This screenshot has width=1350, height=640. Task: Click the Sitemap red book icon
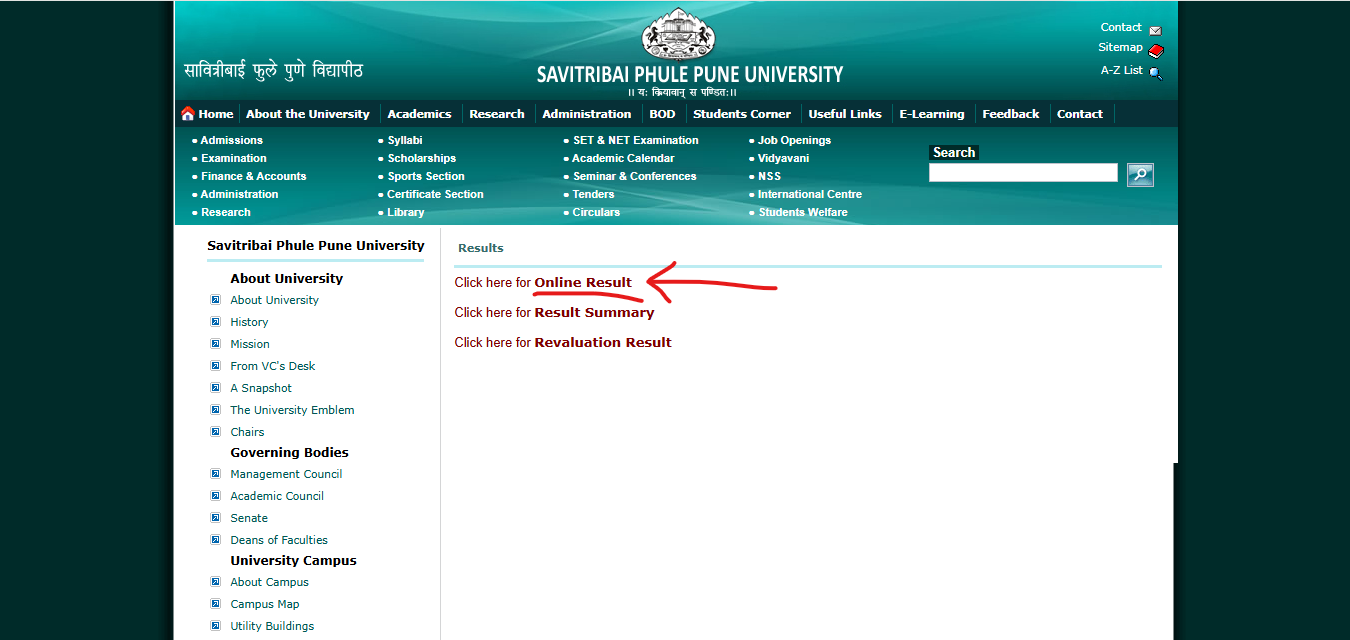pyautogui.click(x=1156, y=51)
